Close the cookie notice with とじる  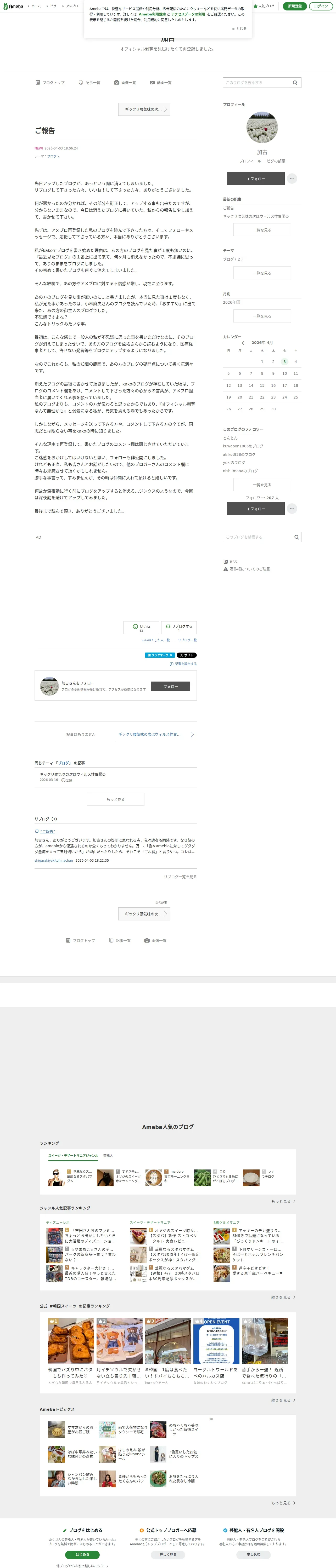coord(239,28)
